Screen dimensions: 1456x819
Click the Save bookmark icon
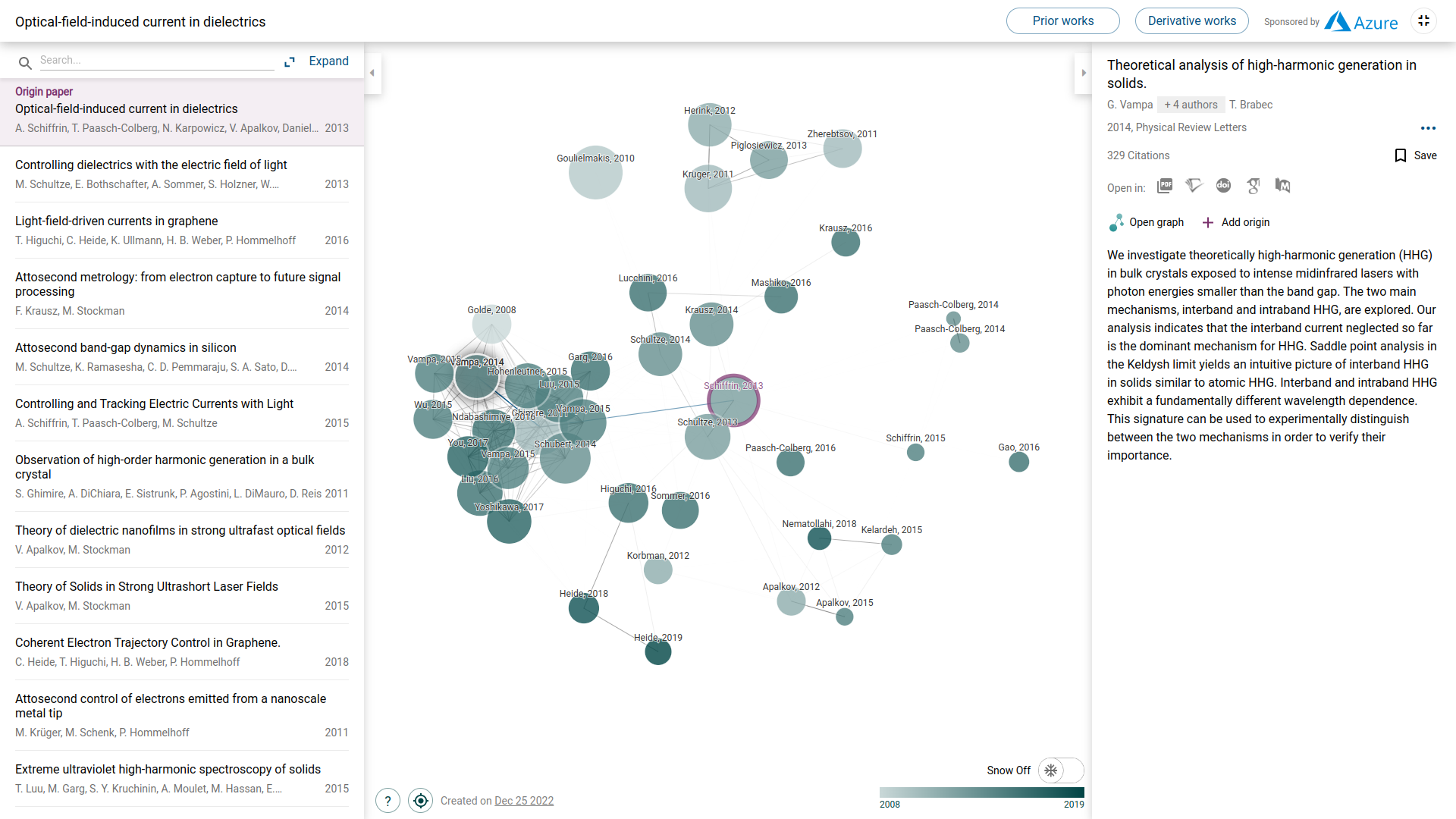point(1401,155)
